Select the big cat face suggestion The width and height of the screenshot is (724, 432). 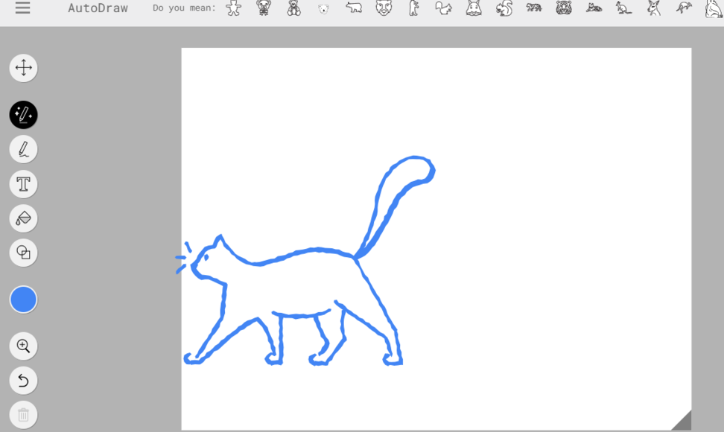[x=384, y=8]
